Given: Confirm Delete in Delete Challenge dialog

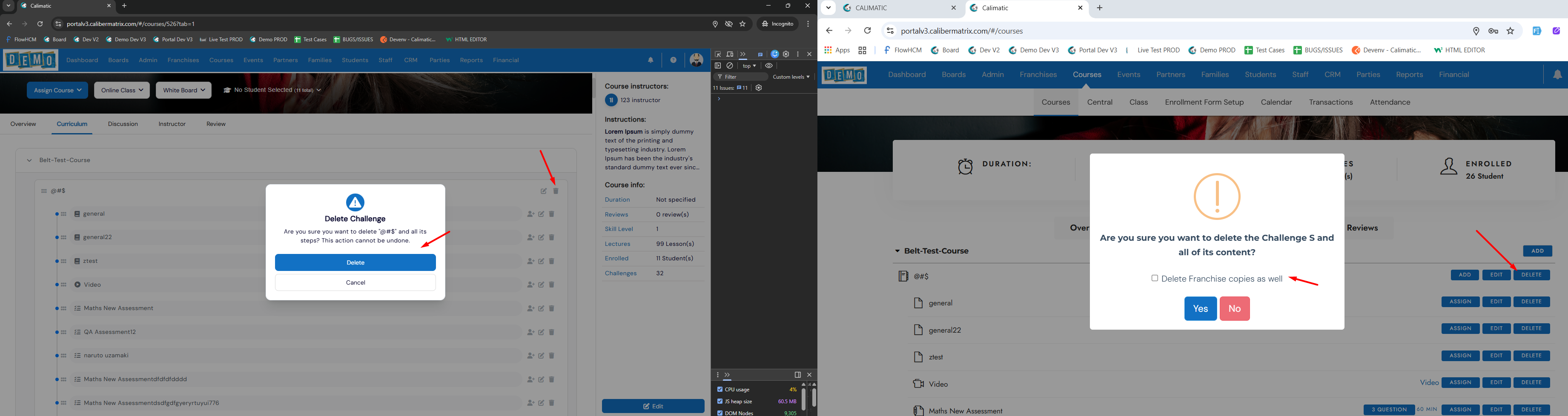Looking at the screenshot, I should (x=355, y=263).
